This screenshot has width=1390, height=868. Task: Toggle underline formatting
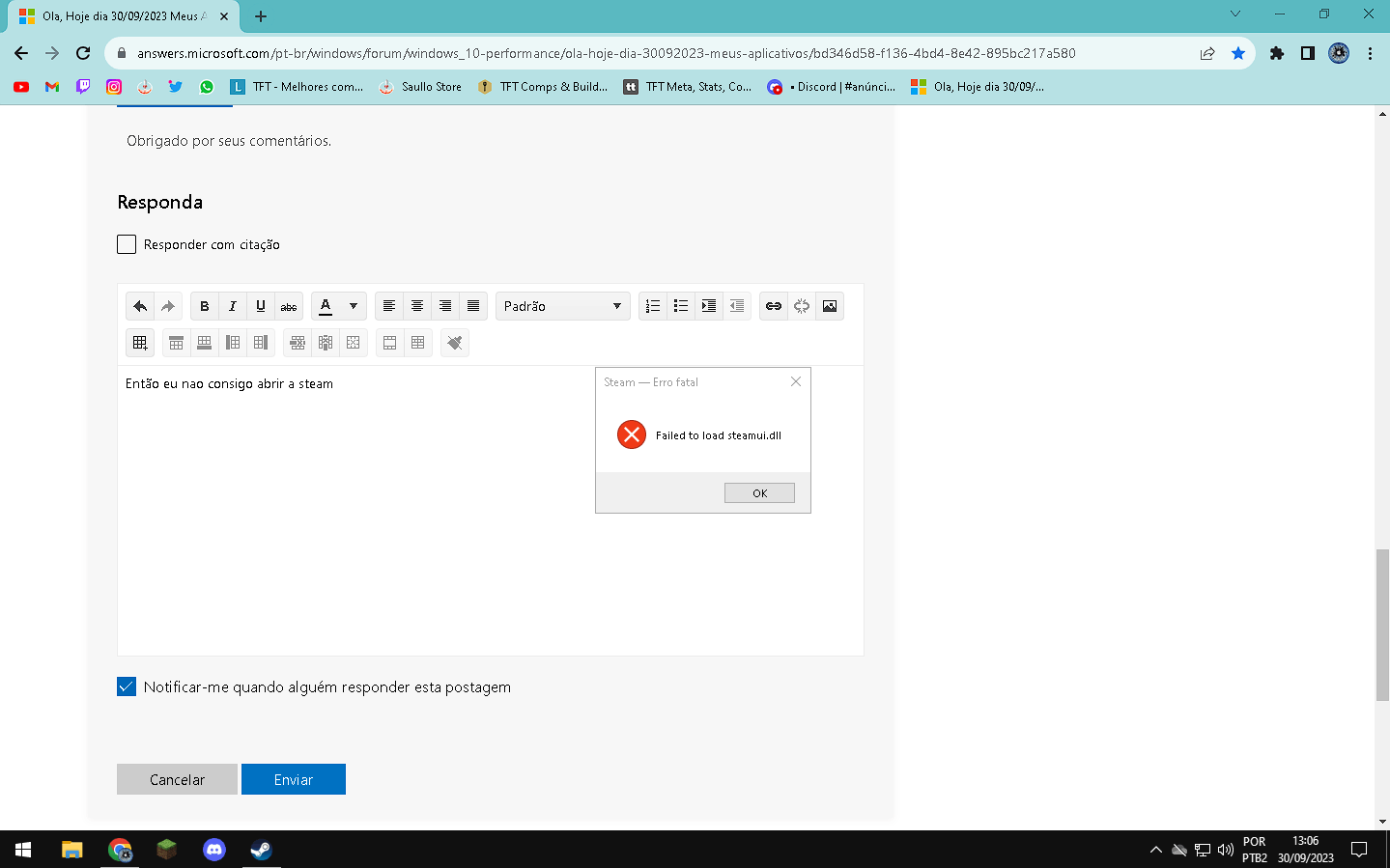(261, 306)
